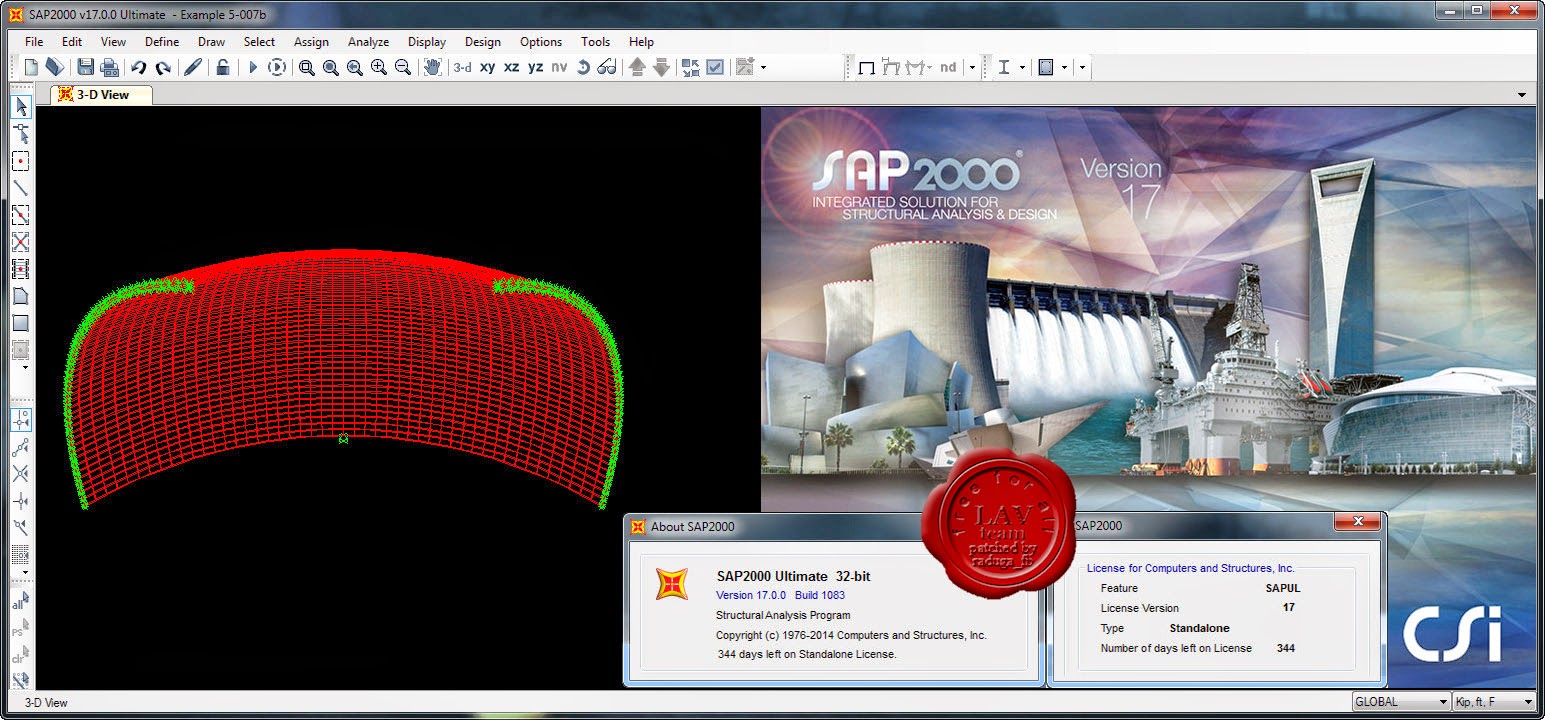Open dropdown next to concrete section icon
Screen dimensions: 1545x720
click(1064, 67)
